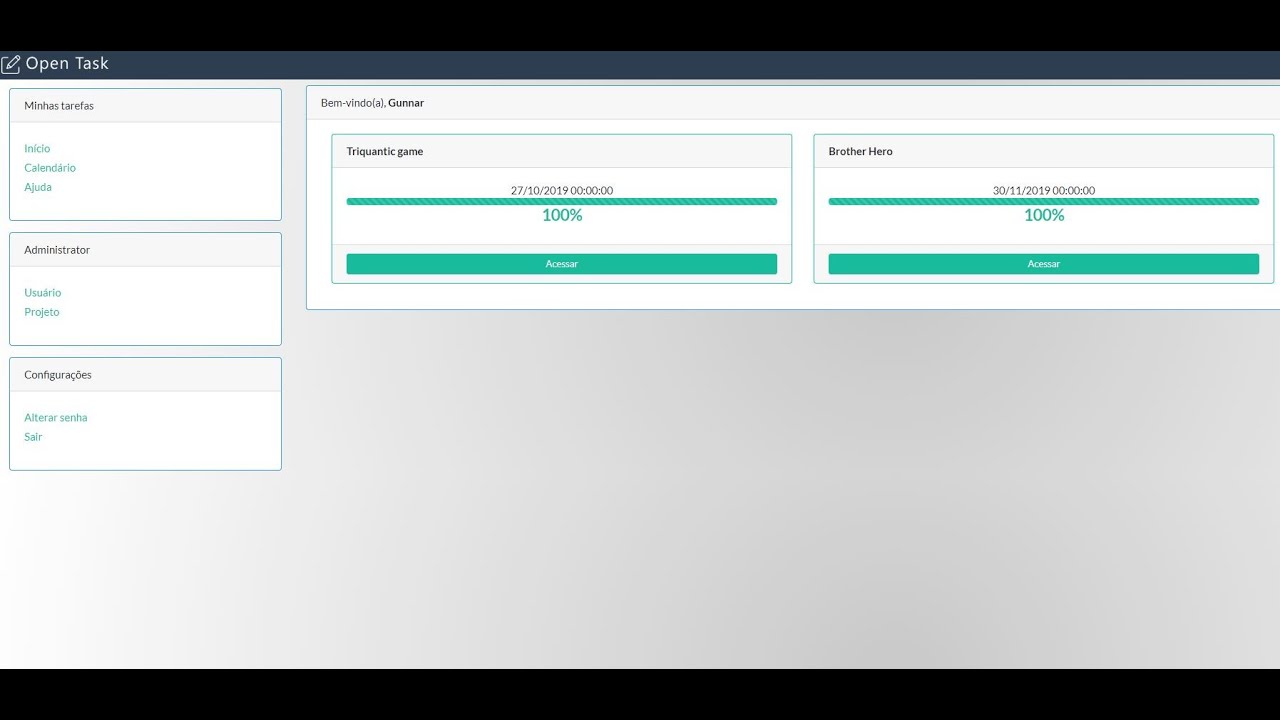This screenshot has width=1280, height=720.
Task: Click the Bem-vindo(a), Gunnar welcome text
Action: click(372, 103)
